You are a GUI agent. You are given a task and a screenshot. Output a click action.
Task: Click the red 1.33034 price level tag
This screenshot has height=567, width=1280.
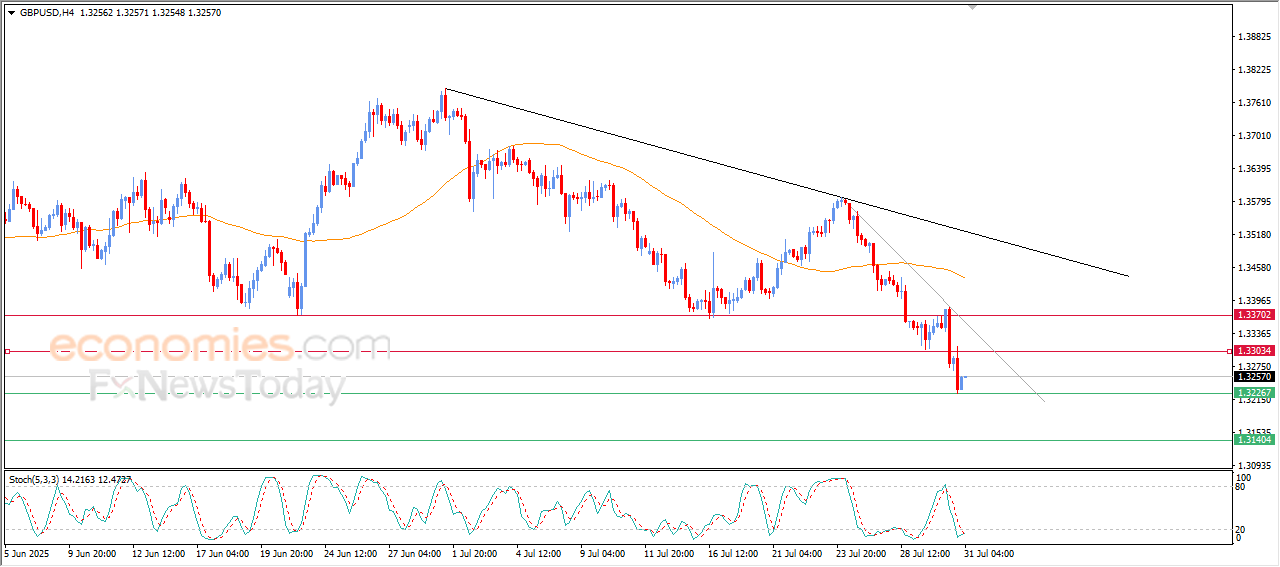(1253, 351)
